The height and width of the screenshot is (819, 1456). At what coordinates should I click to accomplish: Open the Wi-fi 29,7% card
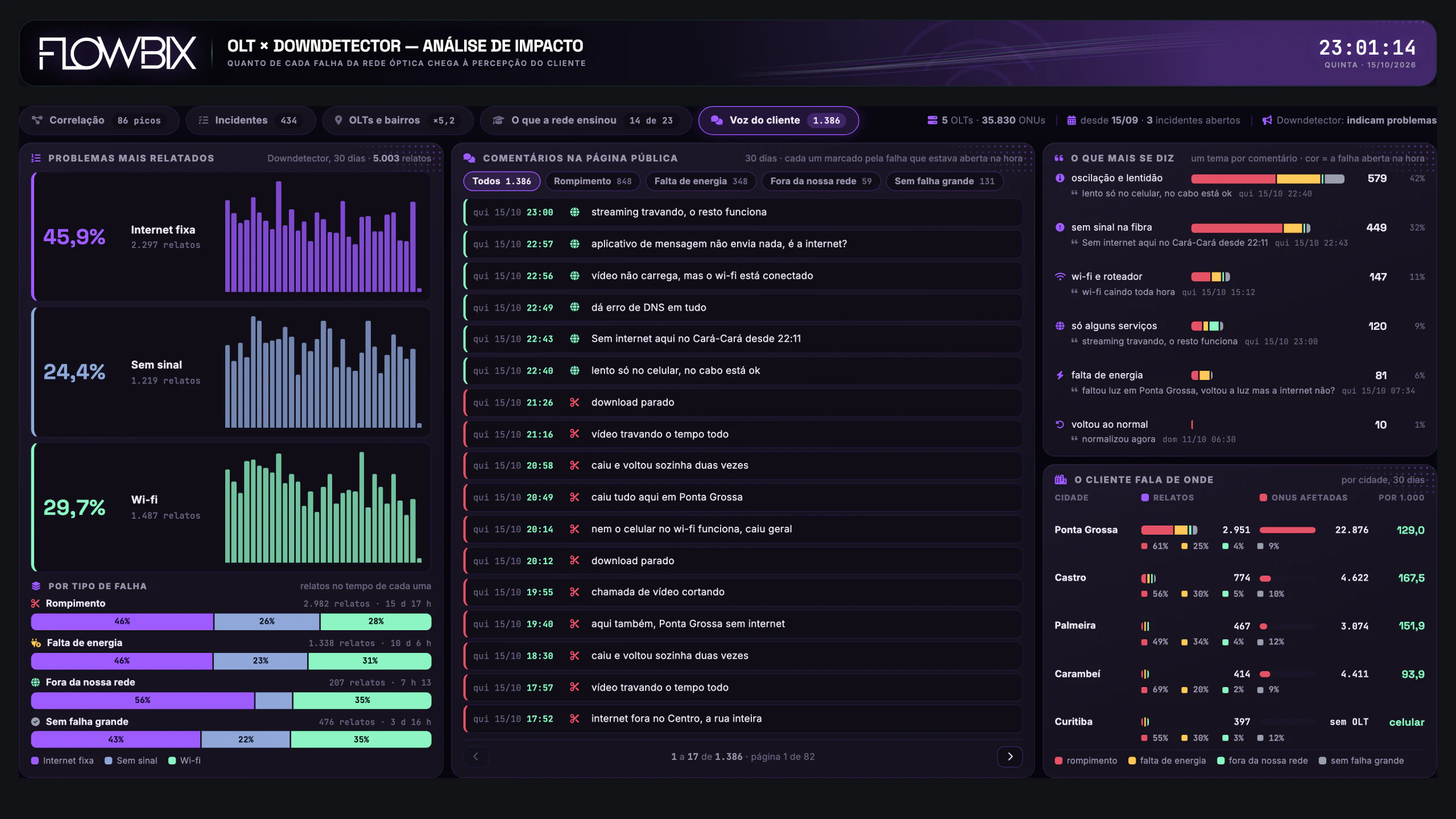point(231,507)
